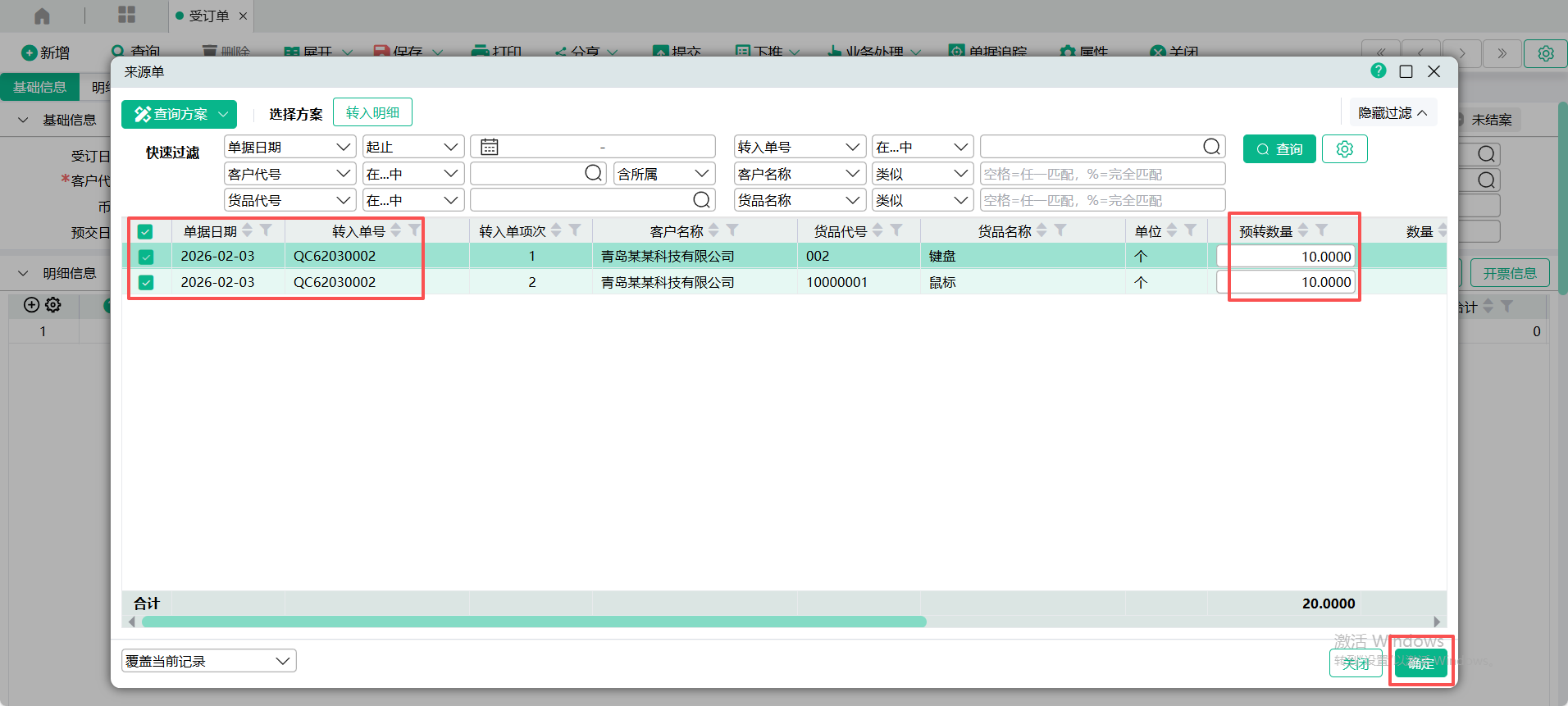Click the horizontal scrollbar of the table

tap(533, 622)
